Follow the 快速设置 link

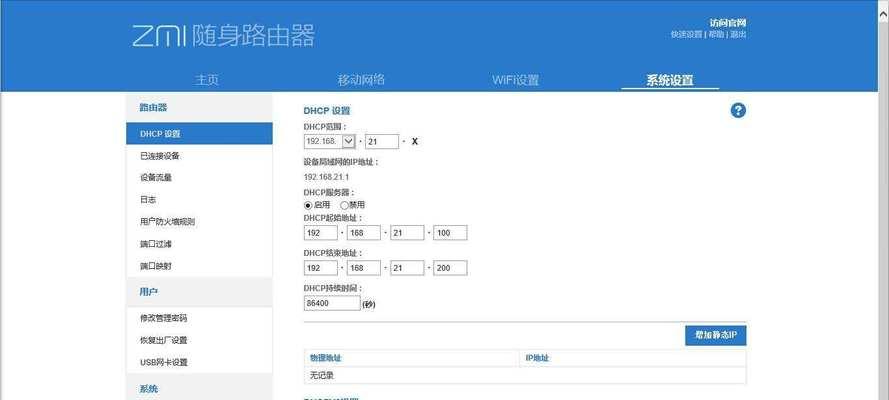click(686, 35)
